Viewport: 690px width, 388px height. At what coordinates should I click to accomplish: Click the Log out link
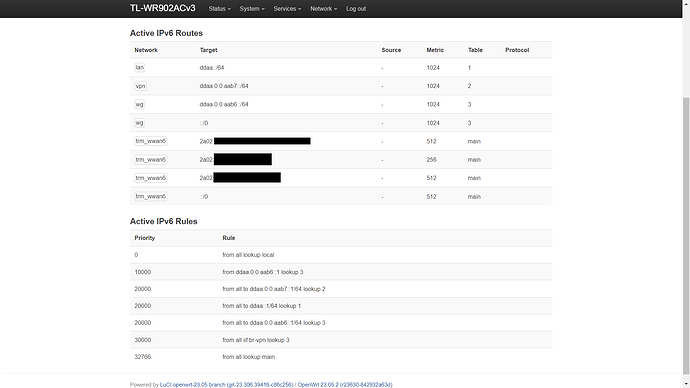[356, 9]
